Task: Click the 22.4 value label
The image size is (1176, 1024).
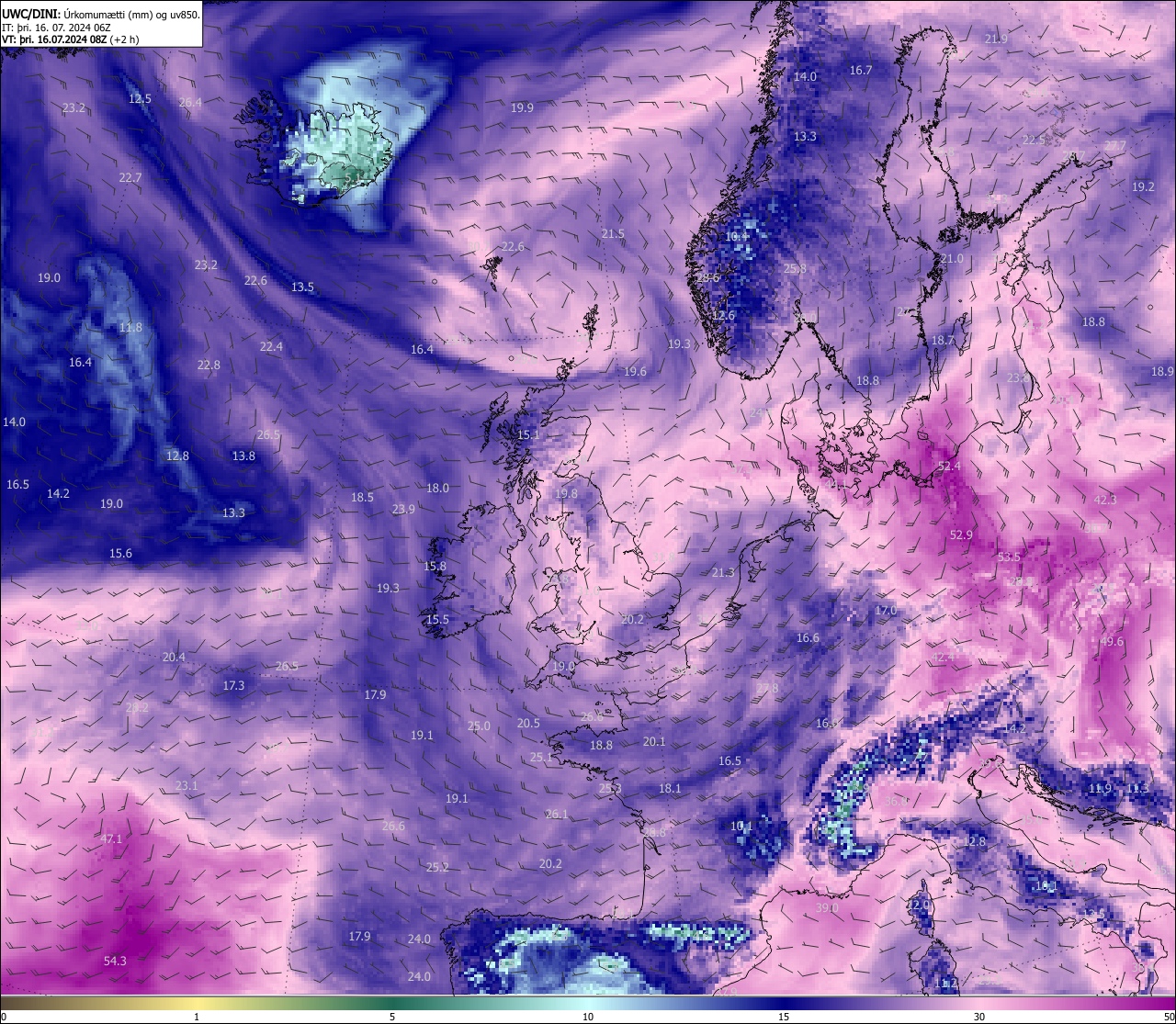Action: (271, 346)
